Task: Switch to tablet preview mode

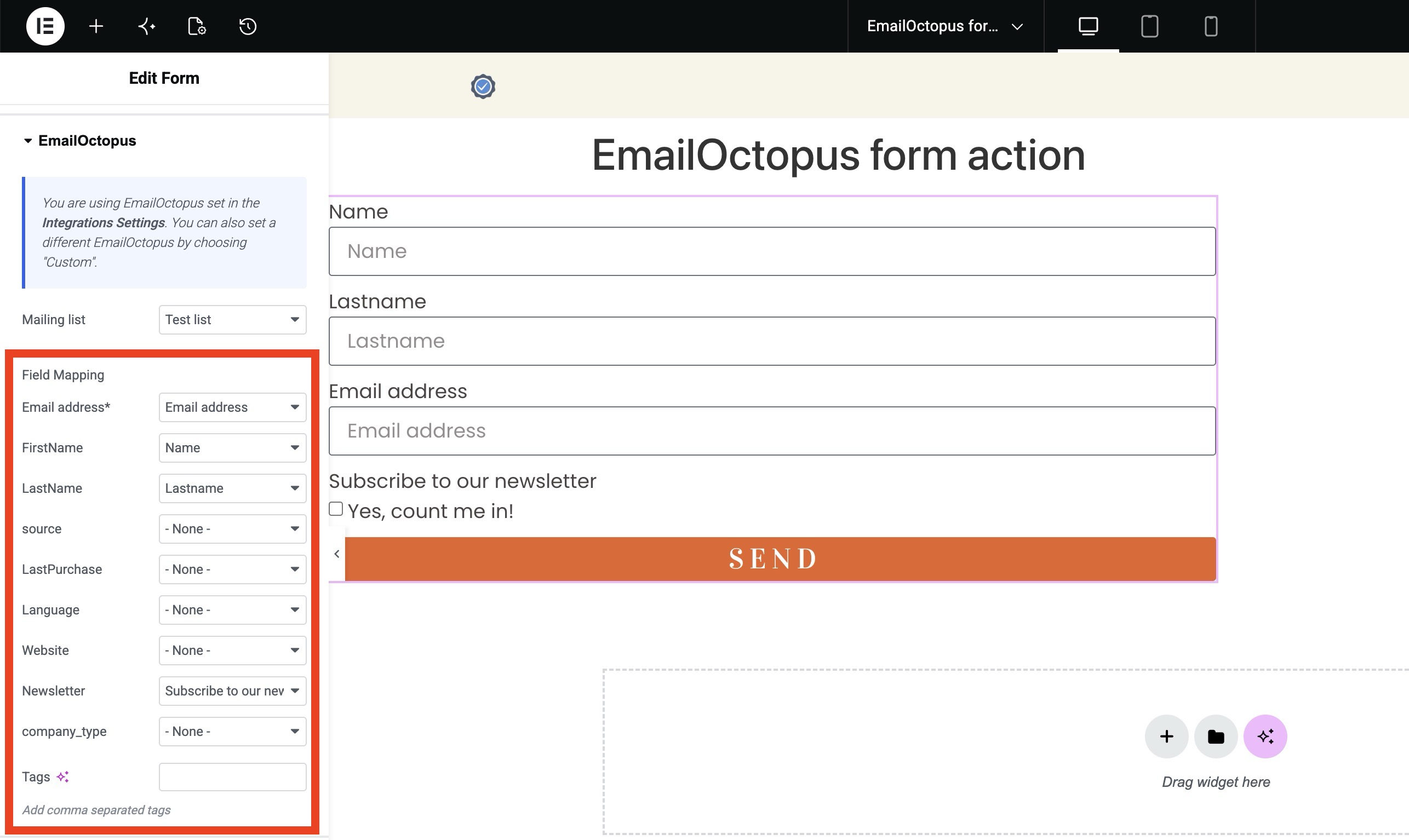Action: [x=1149, y=26]
